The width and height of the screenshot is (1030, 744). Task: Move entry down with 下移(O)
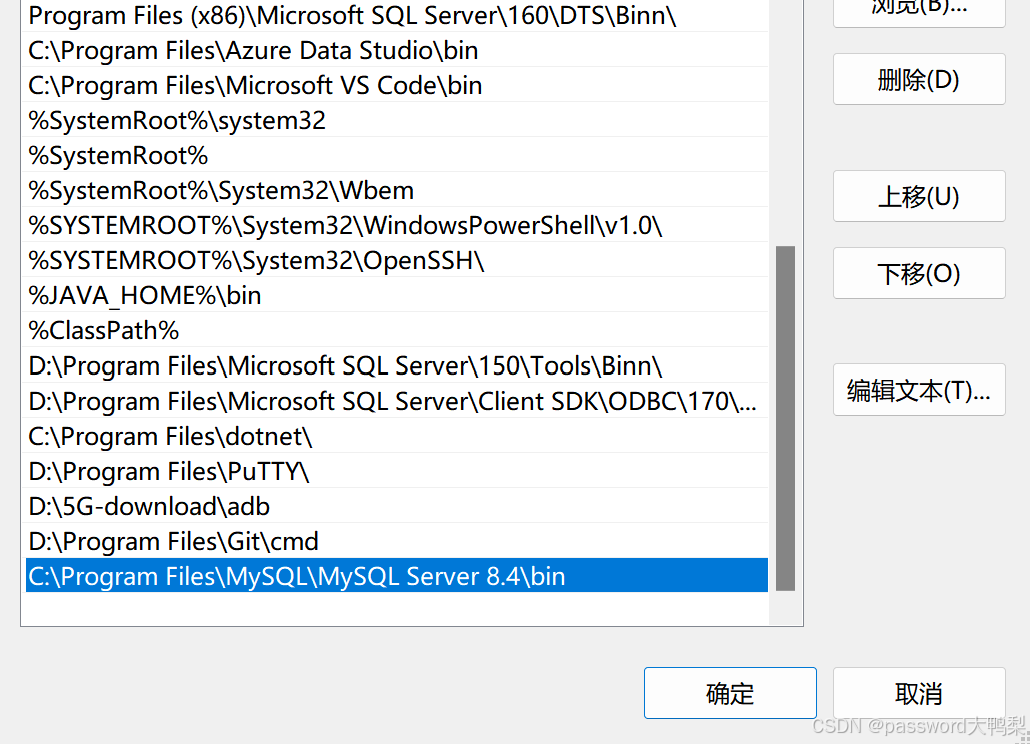point(919,273)
